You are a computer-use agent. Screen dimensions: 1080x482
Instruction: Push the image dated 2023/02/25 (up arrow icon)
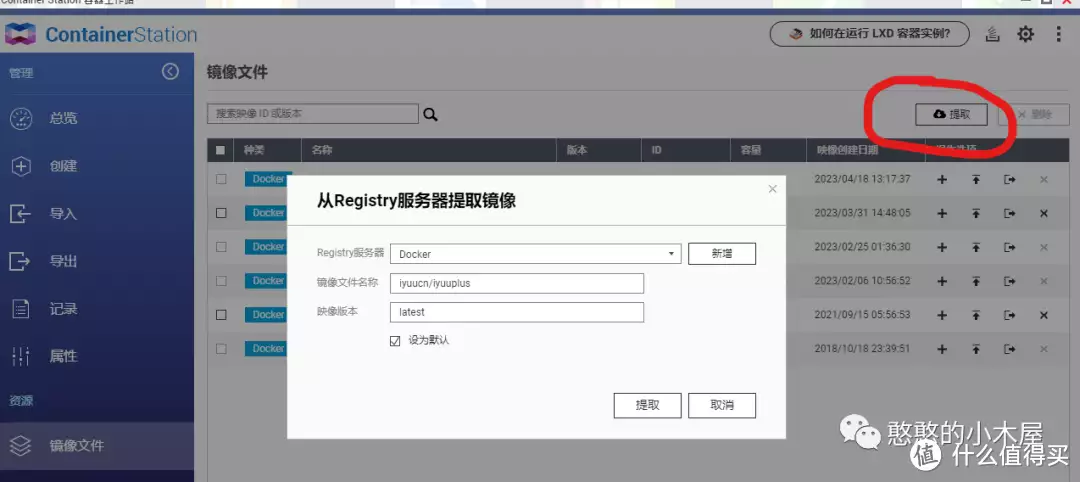(x=975, y=247)
